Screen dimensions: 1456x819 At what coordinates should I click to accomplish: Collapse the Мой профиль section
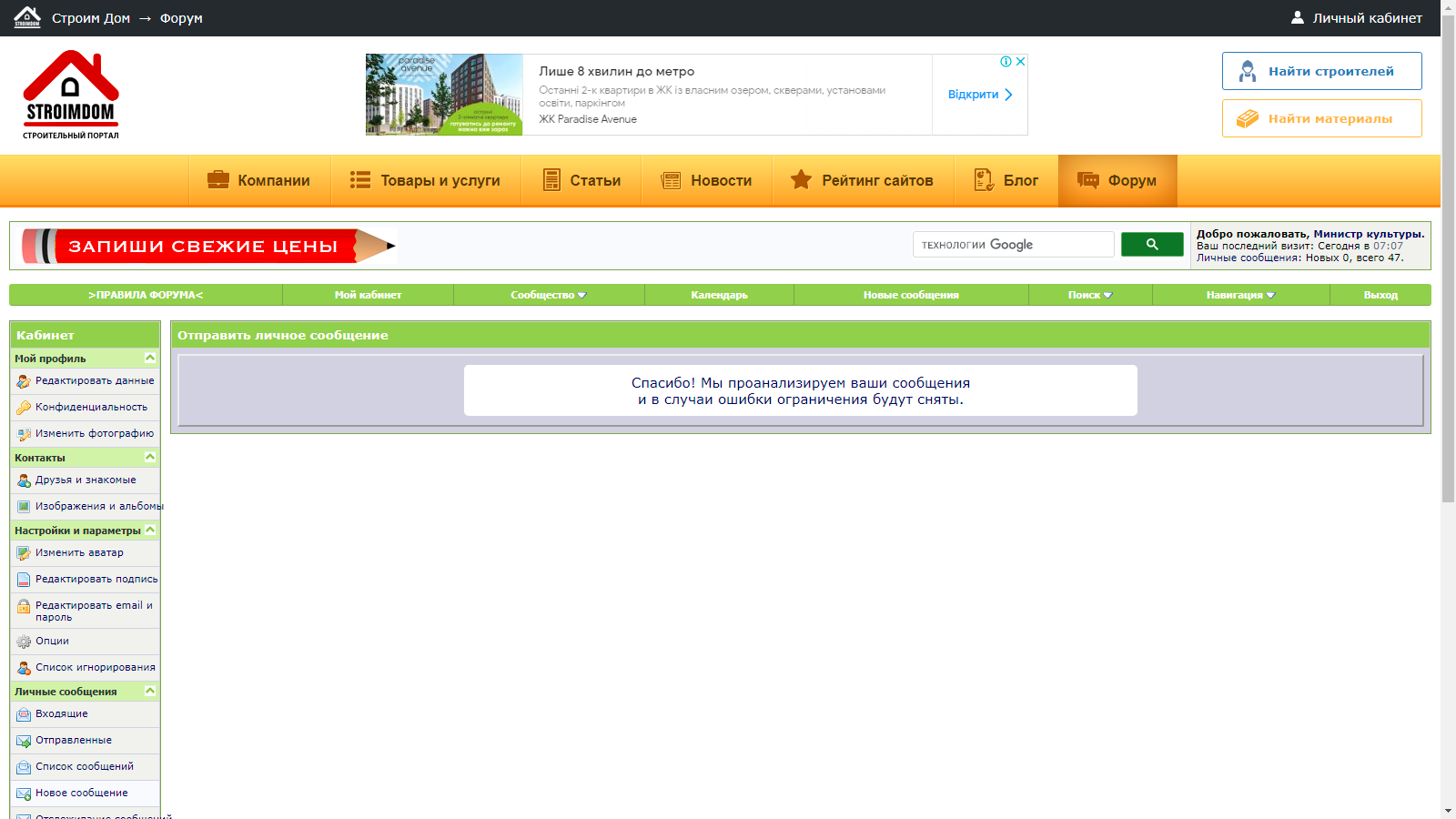[x=148, y=358]
